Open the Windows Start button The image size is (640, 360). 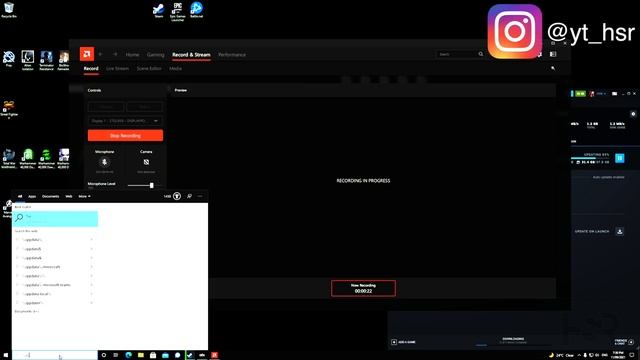tap(6, 355)
